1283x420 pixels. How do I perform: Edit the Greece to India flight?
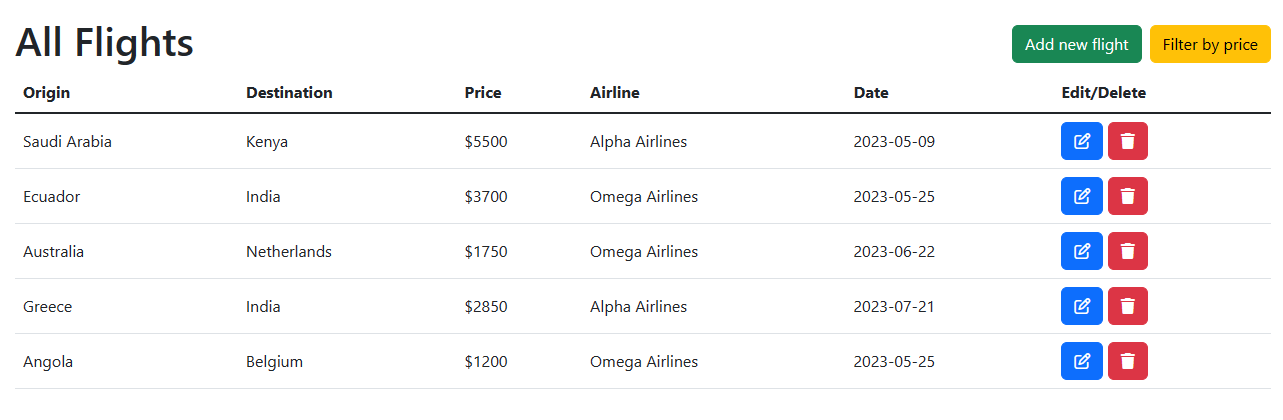click(x=1081, y=306)
